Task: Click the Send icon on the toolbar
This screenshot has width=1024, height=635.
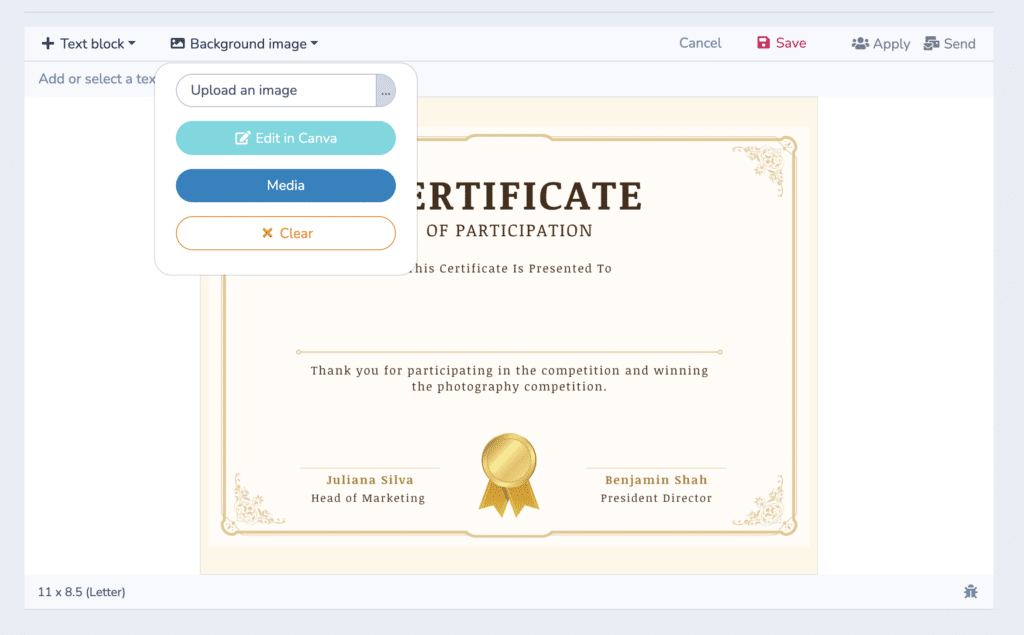Action: 930,43
